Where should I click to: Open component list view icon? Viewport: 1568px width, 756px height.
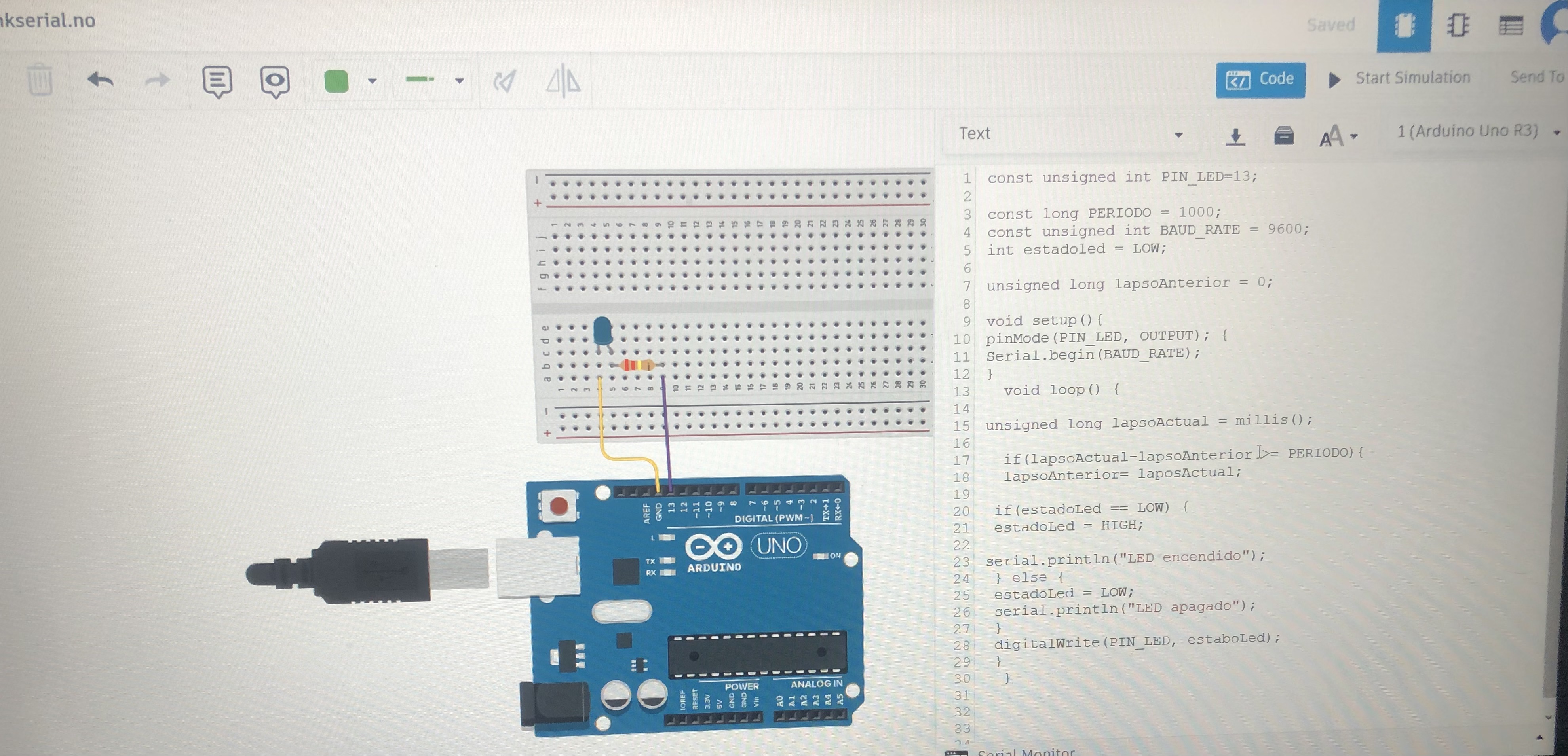(x=1511, y=26)
